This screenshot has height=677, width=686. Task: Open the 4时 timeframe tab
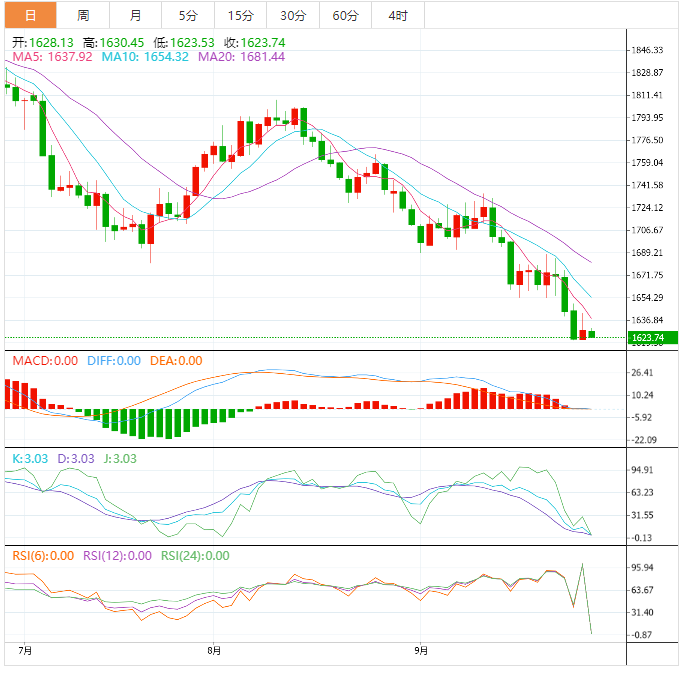tap(398, 15)
